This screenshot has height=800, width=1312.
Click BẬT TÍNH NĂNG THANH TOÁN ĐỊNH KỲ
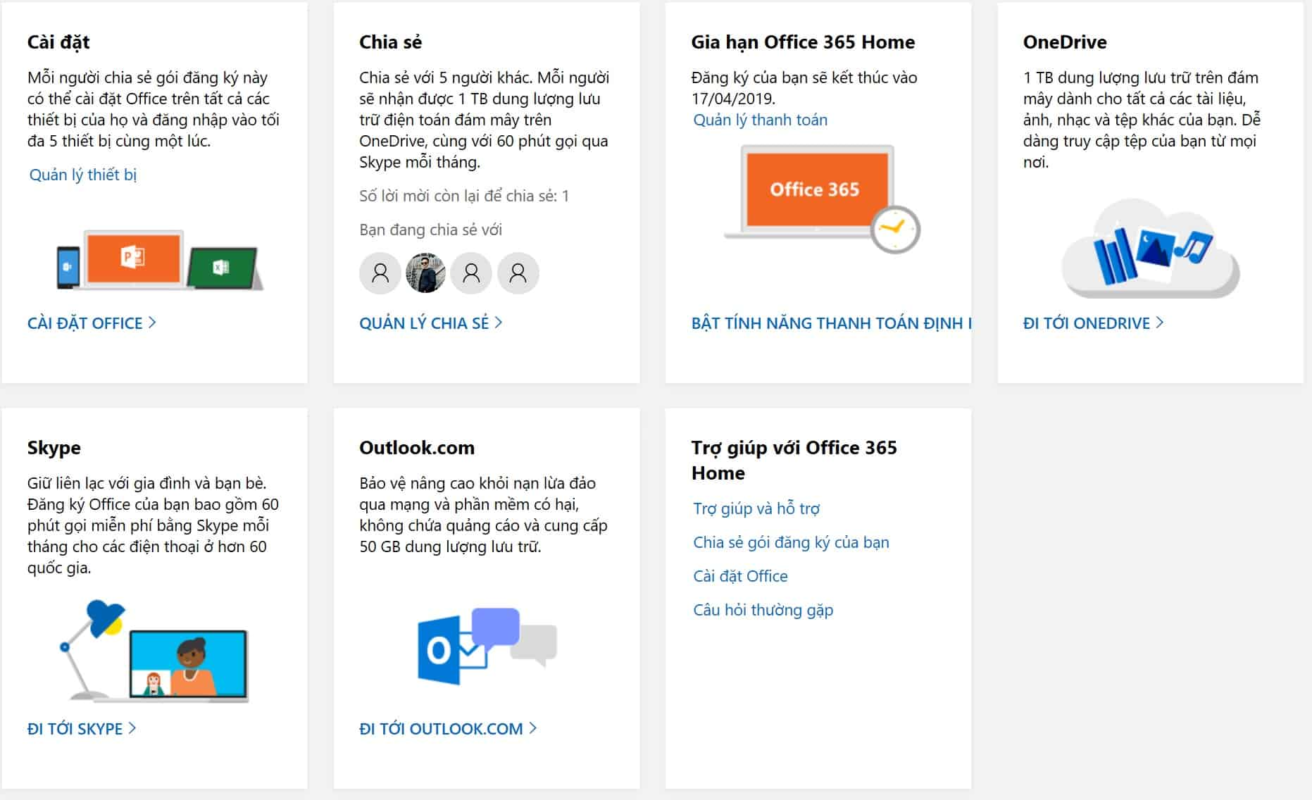(830, 323)
